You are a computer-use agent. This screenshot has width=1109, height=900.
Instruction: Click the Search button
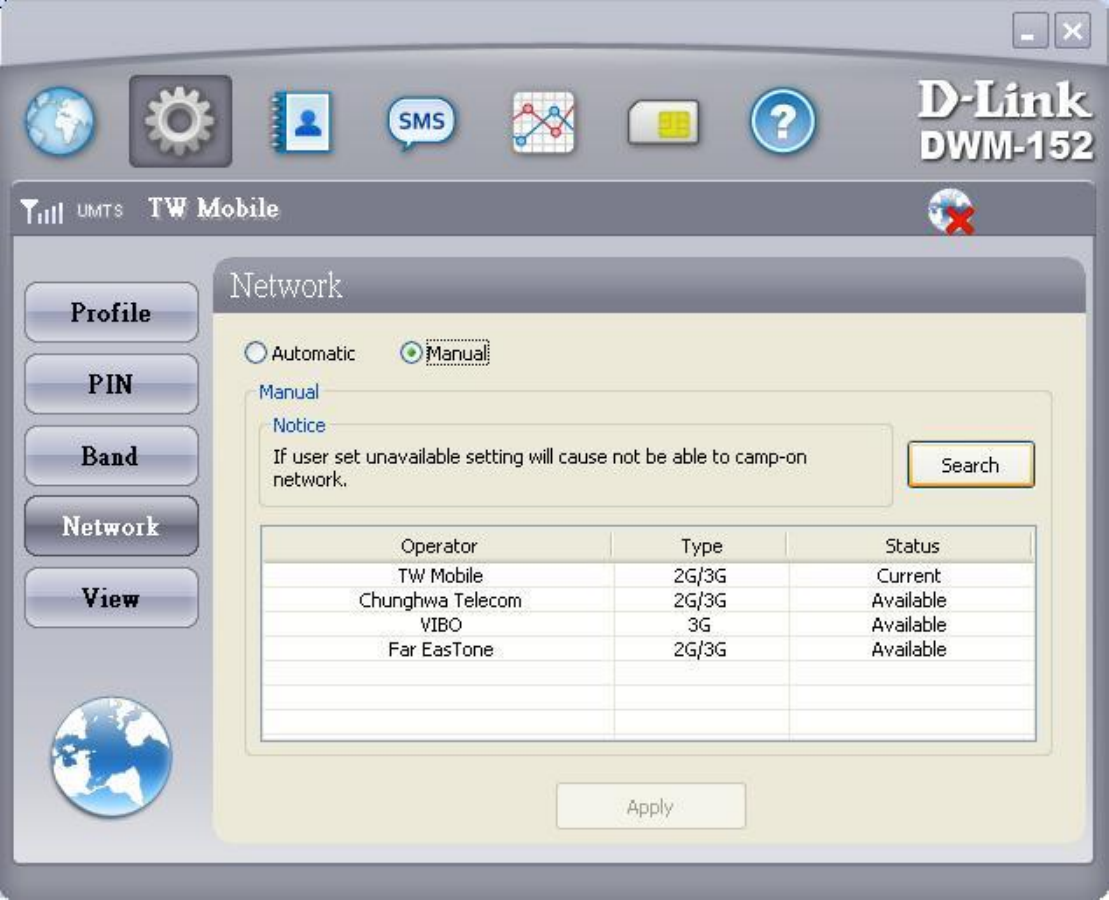(970, 465)
